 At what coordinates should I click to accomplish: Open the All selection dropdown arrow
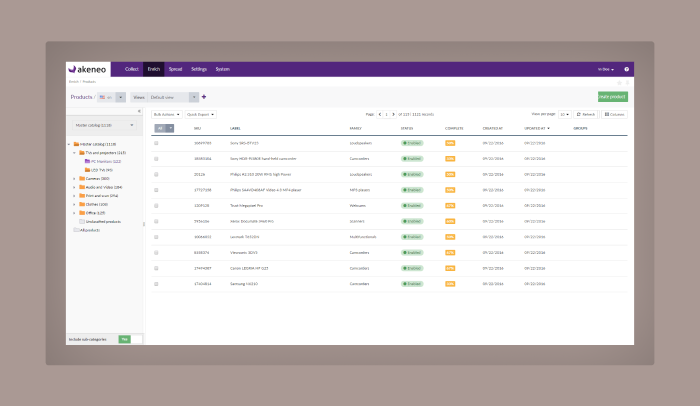click(x=170, y=128)
